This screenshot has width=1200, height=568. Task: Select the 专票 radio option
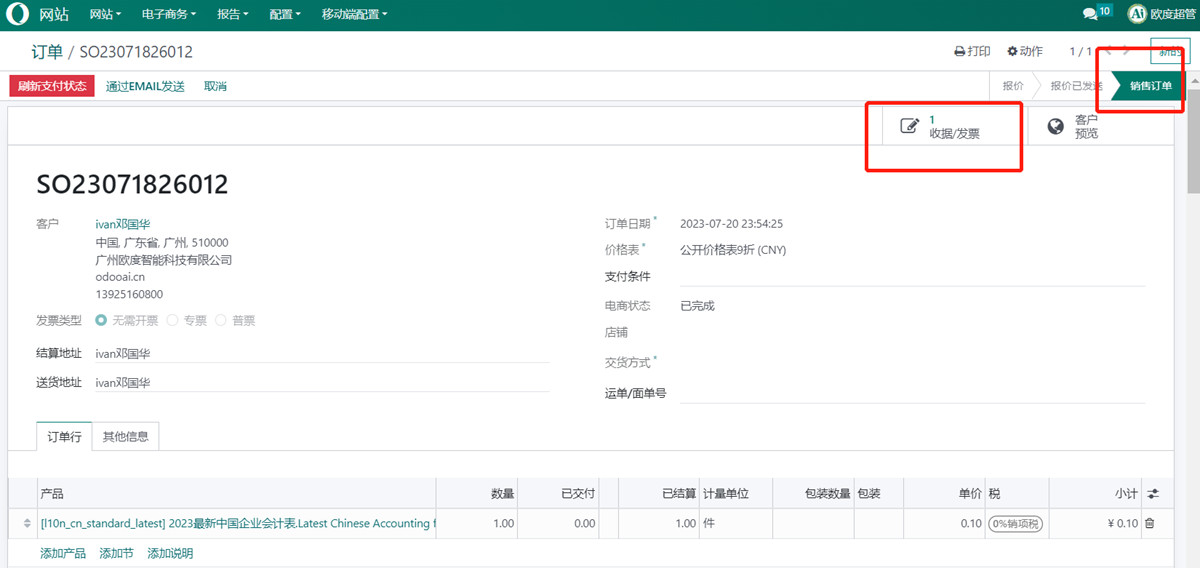[x=172, y=321]
